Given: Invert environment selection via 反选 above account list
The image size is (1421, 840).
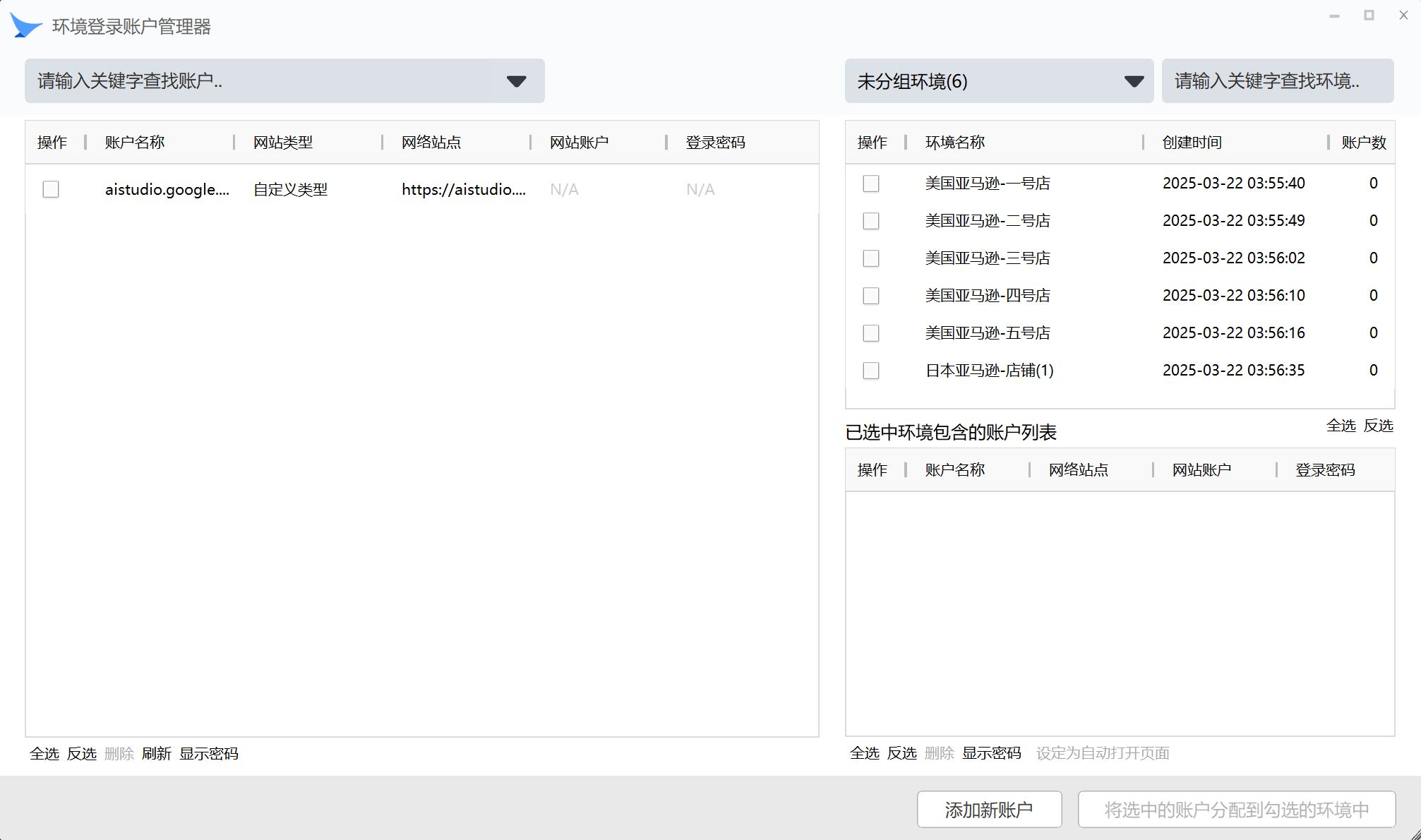Looking at the screenshot, I should coord(1379,426).
